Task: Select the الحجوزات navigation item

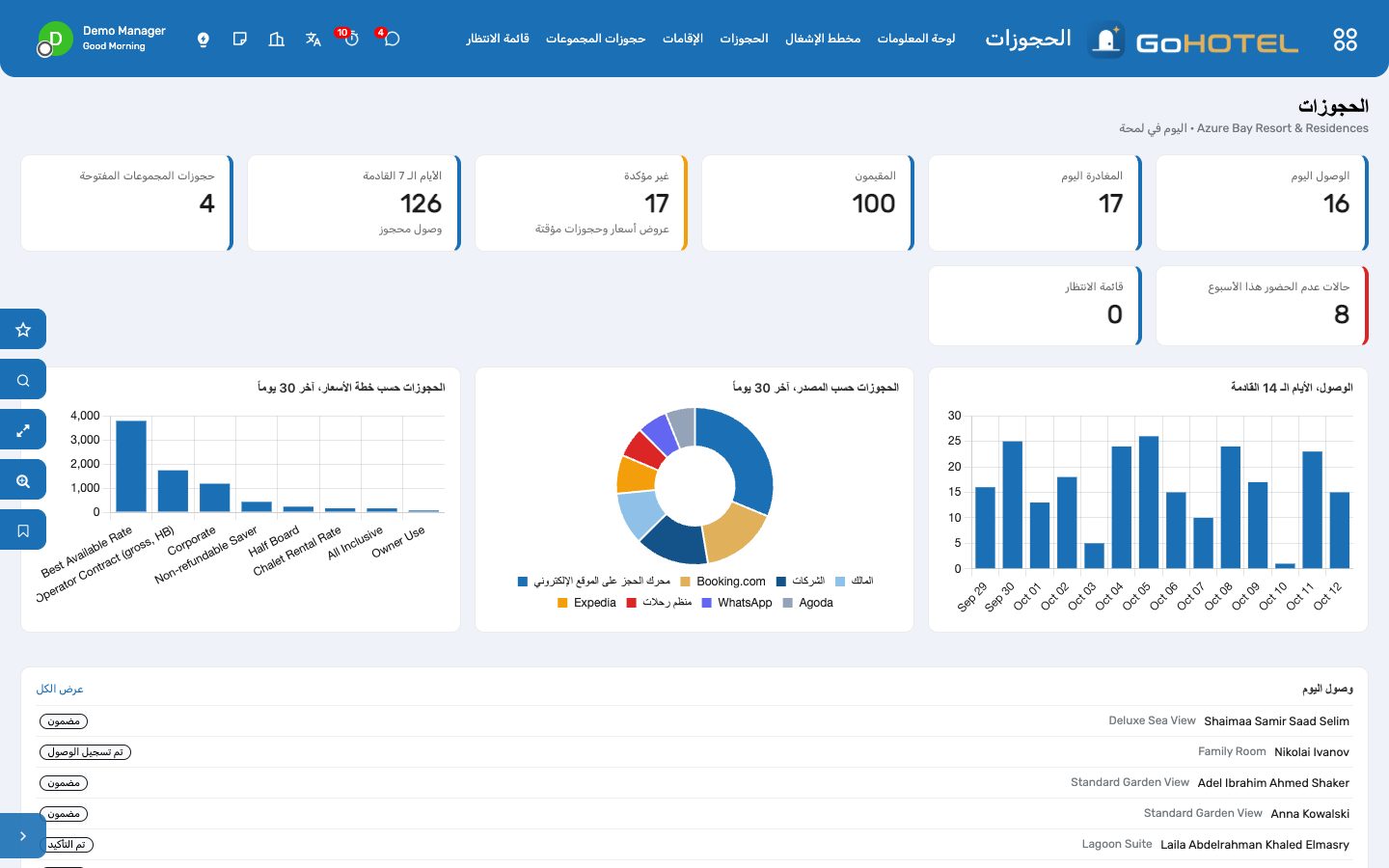Action: tap(744, 39)
